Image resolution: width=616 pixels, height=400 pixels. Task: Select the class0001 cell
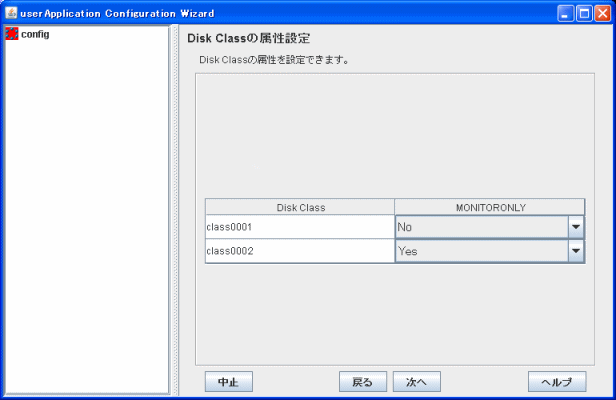tap(300, 227)
